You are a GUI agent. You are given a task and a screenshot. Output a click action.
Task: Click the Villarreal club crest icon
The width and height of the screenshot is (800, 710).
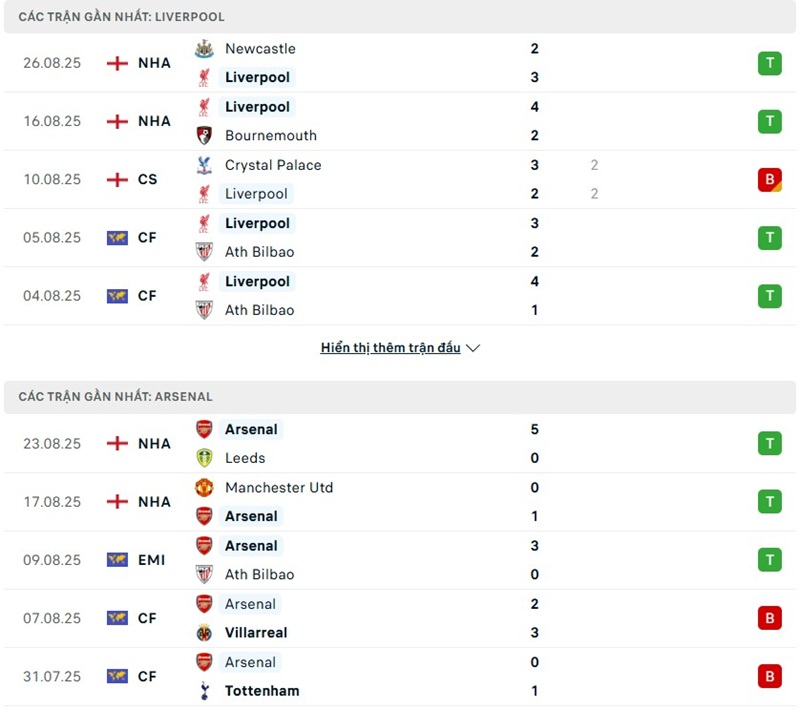(204, 632)
